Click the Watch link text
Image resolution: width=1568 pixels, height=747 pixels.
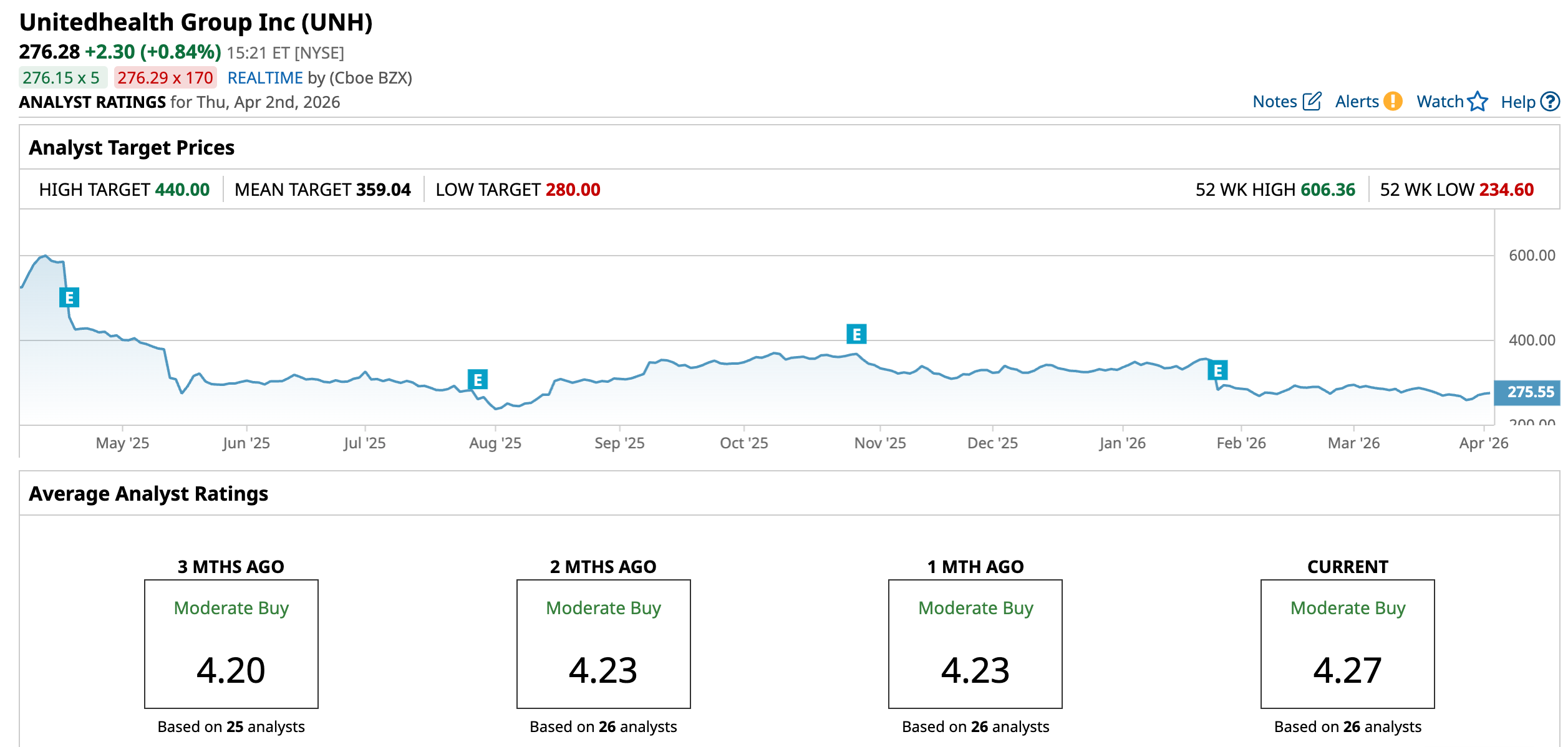[1440, 102]
